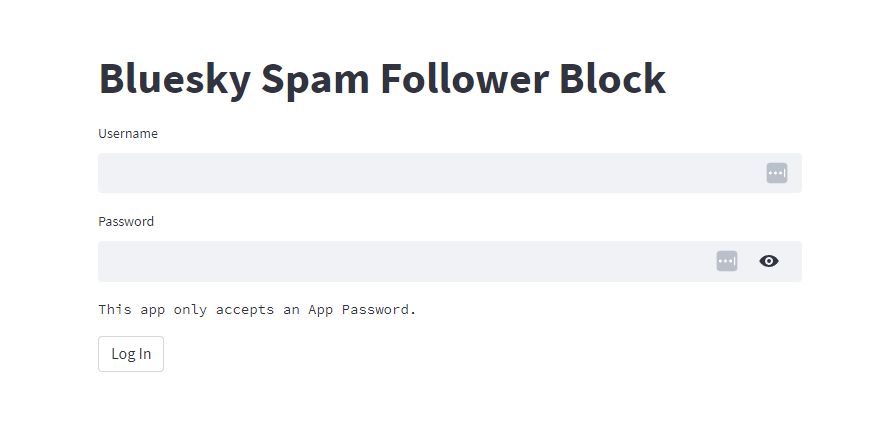Image resolution: width=876 pixels, height=430 pixels.
Task: Click the word "accepts" in the notice
Action: pyautogui.click(x=244, y=310)
